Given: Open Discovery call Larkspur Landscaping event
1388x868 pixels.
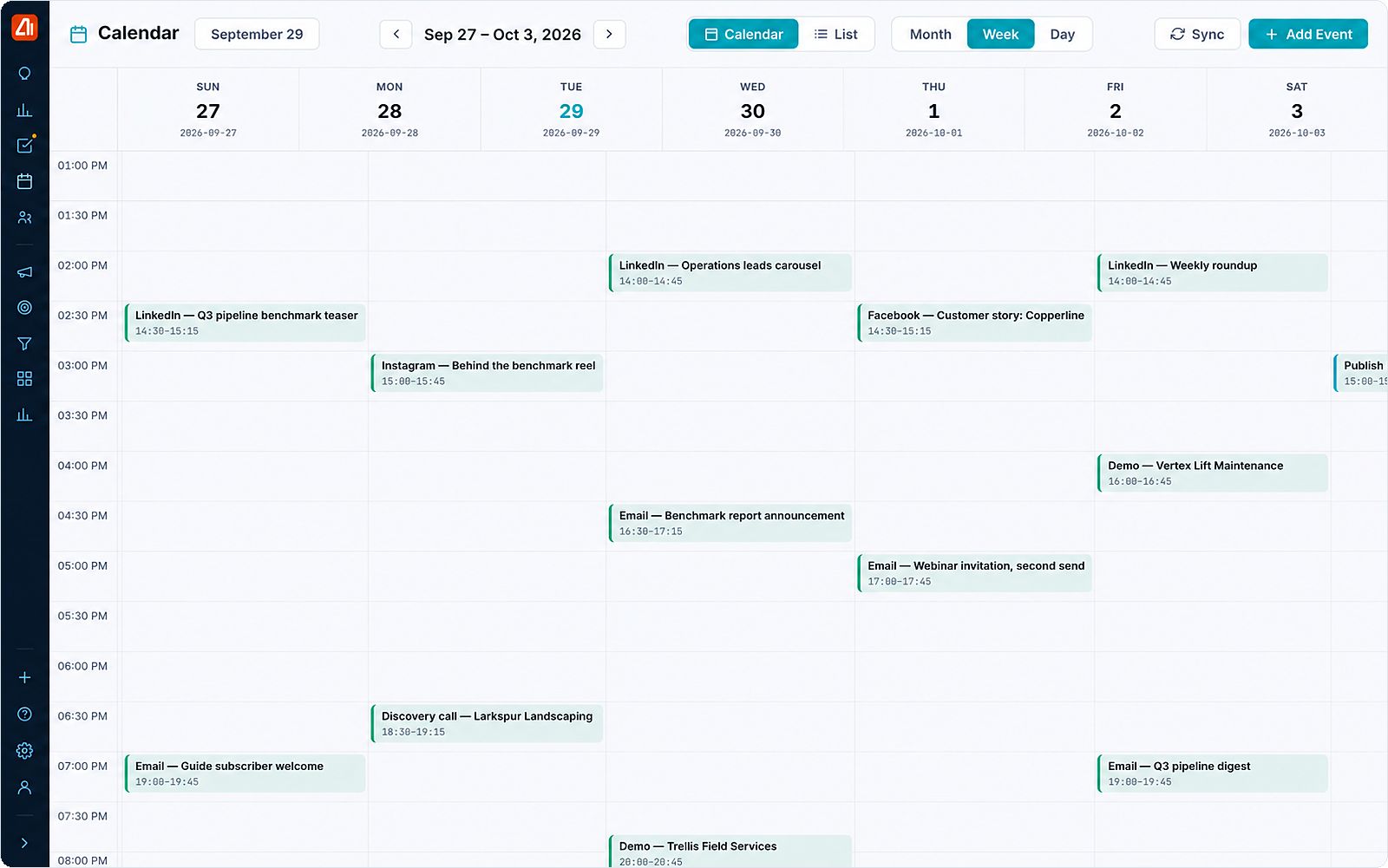Looking at the screenshot, I should point(487,723).
